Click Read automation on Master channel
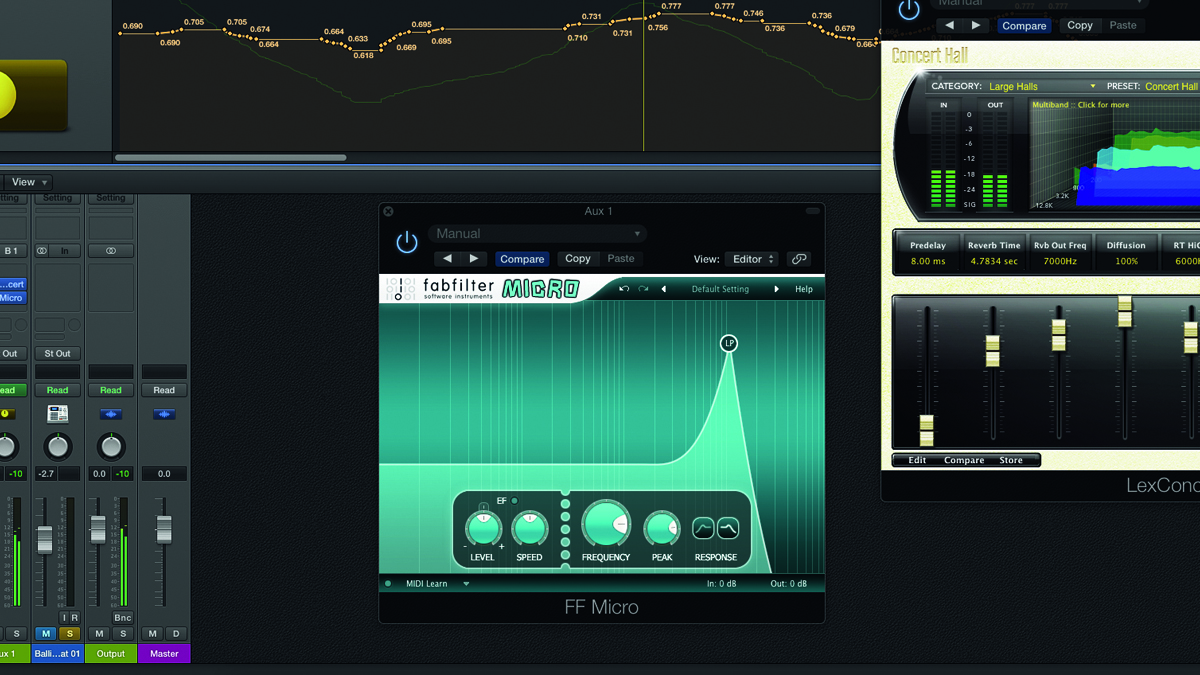This screenshot has width=1200, height=675. [x=164, y=390]
